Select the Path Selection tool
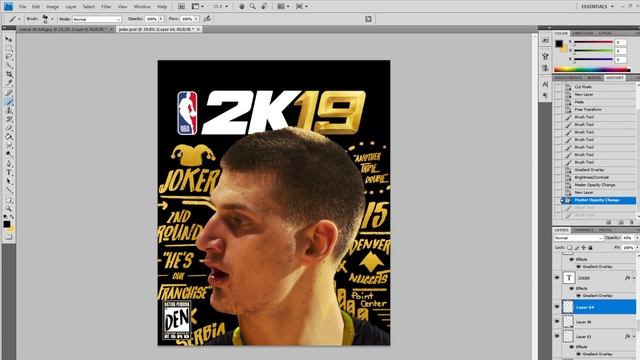The width and height of the screenshot is (640, 360). (9, 182)
